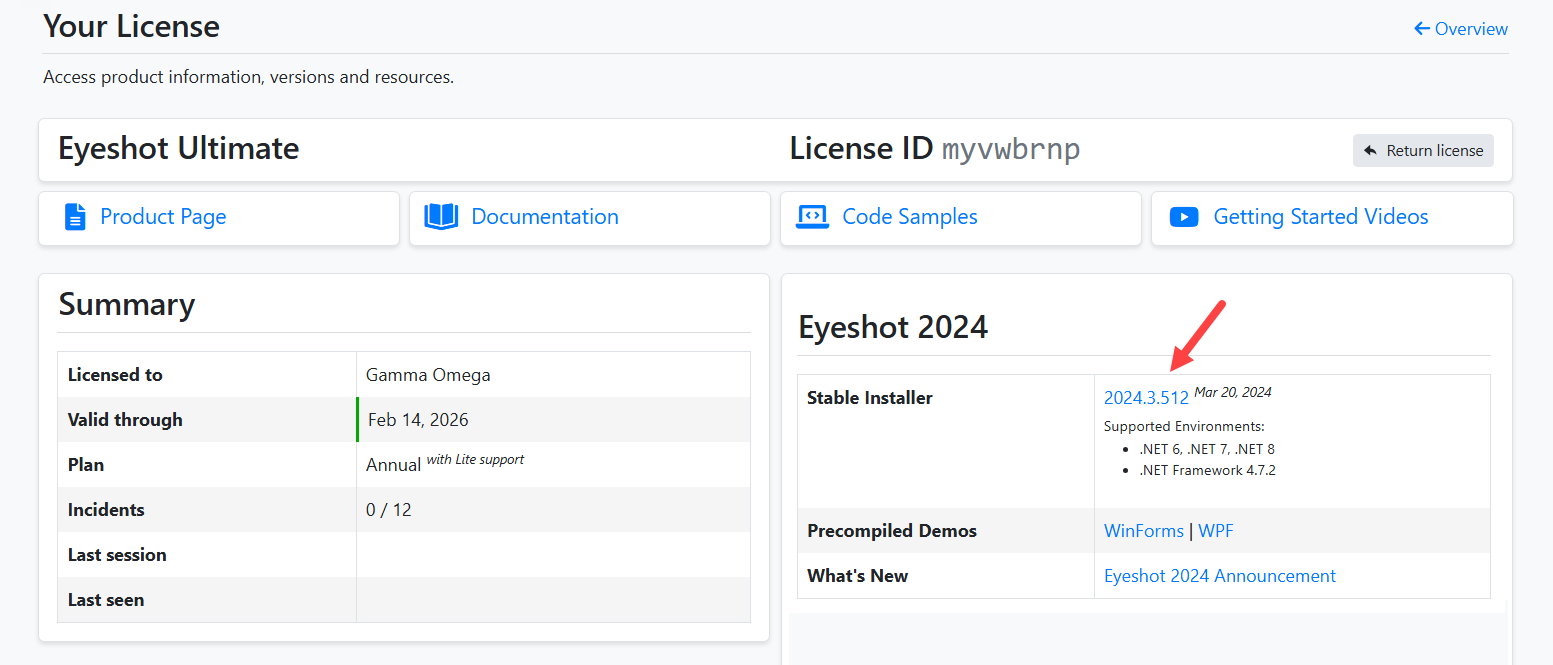Click the Last seen row label
This screenshot has width=1553, height=665.
(x=106, y=600)
